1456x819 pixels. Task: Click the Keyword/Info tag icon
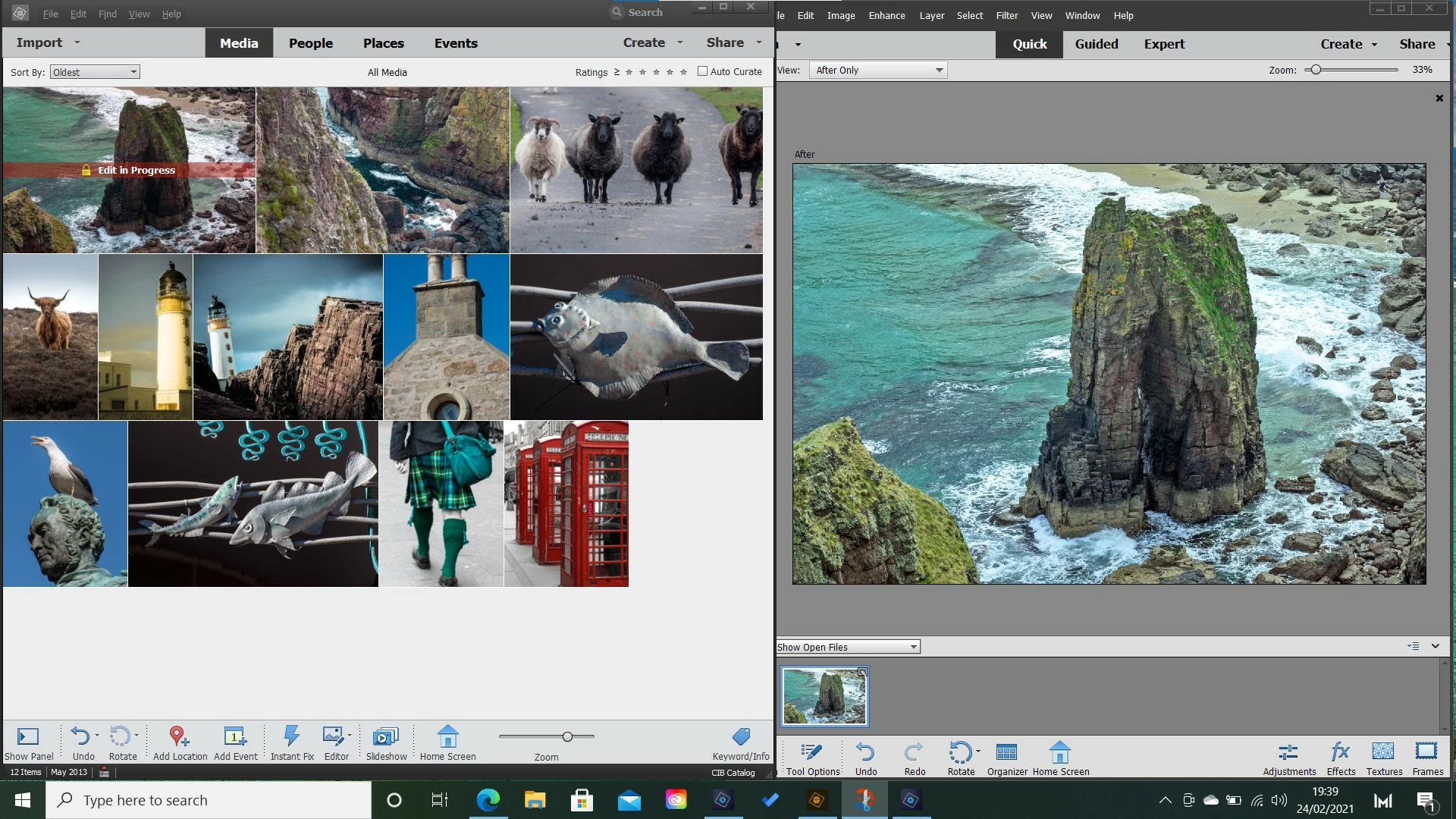point(741,736)
